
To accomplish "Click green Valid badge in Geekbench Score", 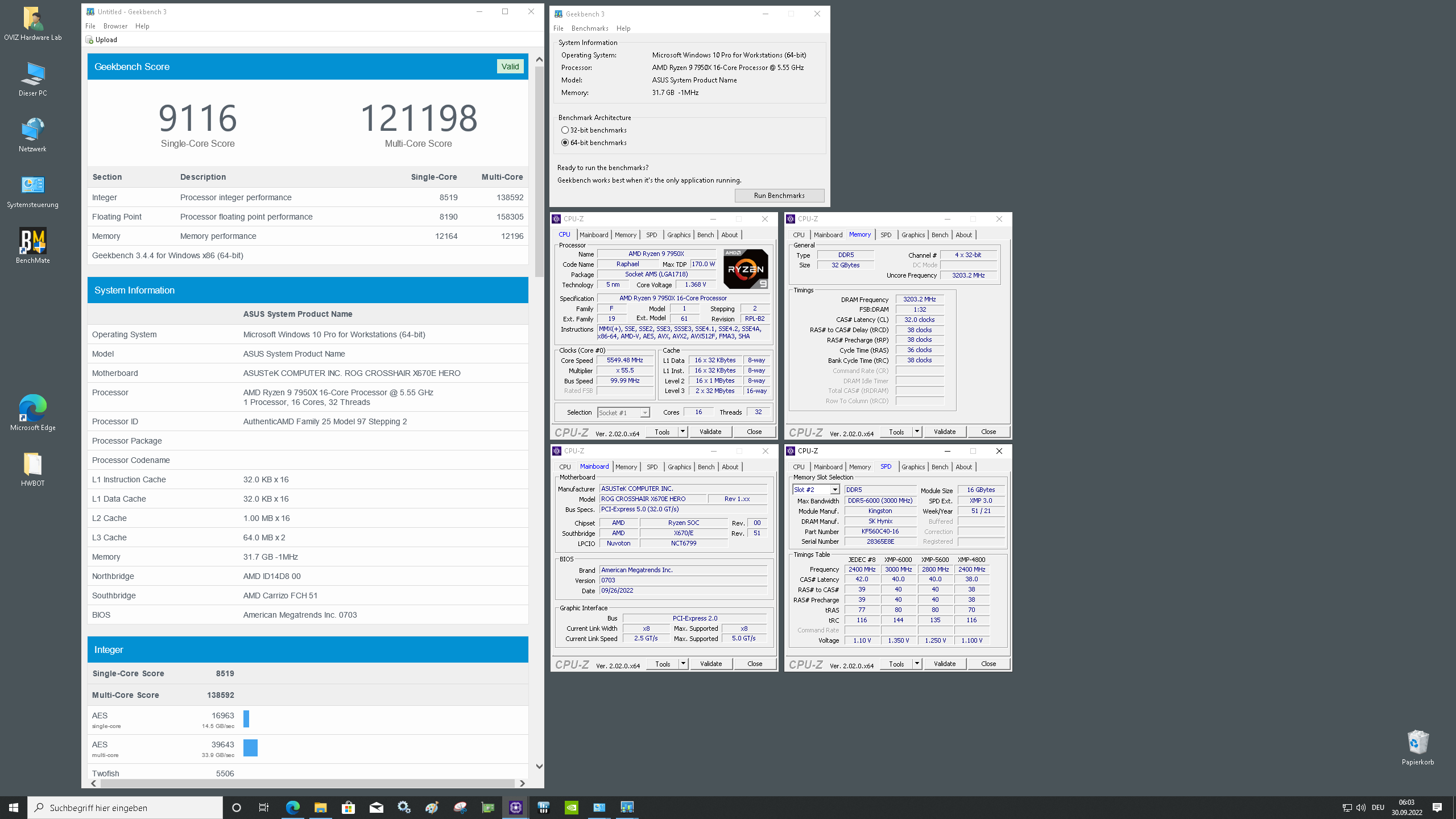I will point(510,67).
